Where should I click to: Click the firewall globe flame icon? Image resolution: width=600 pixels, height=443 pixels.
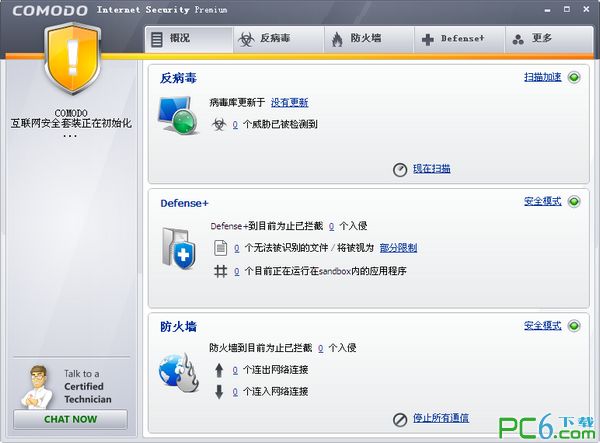click(x=179, y=372)
